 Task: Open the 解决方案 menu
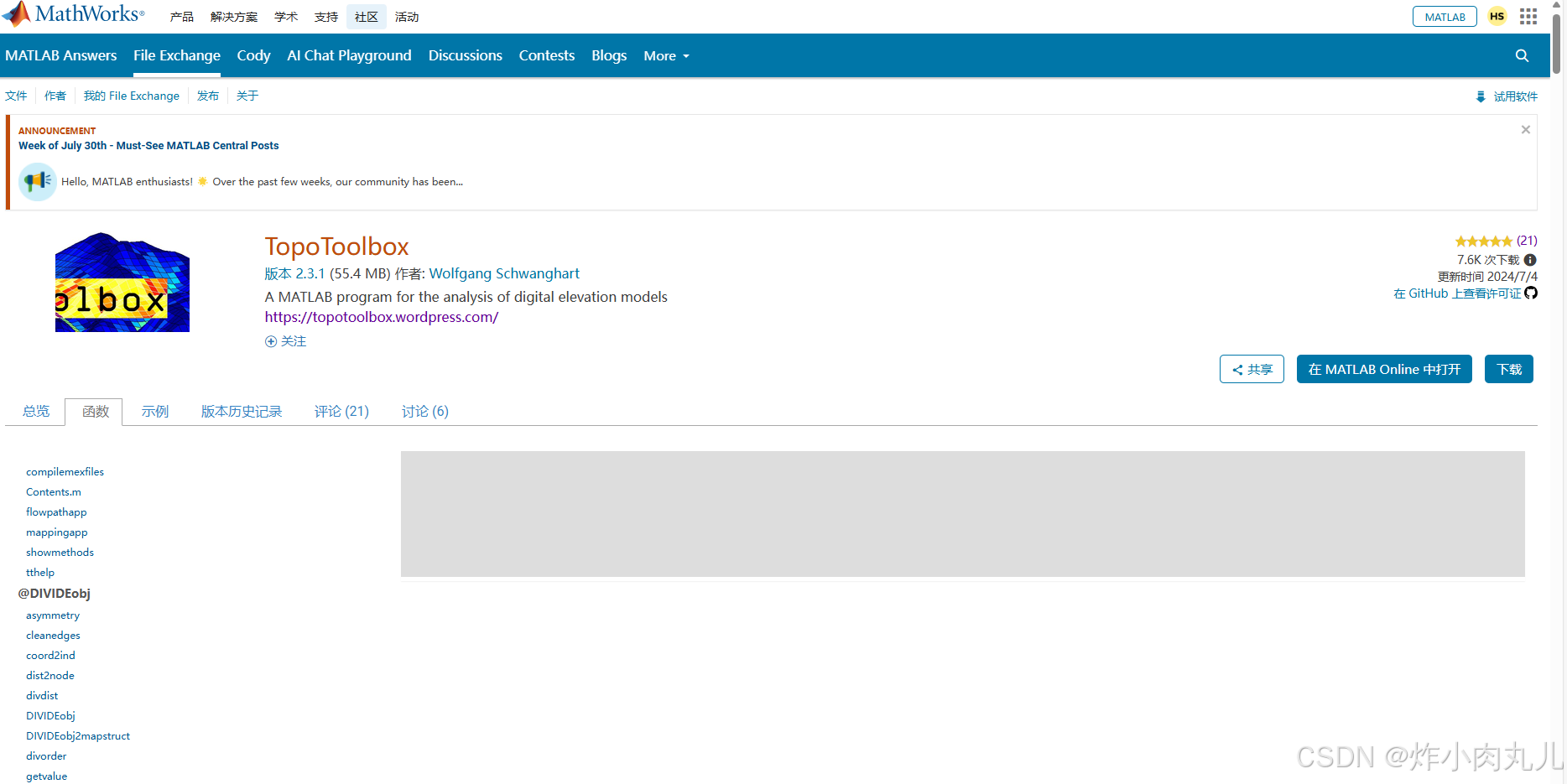pyautogui.click(x=234, y=17)
